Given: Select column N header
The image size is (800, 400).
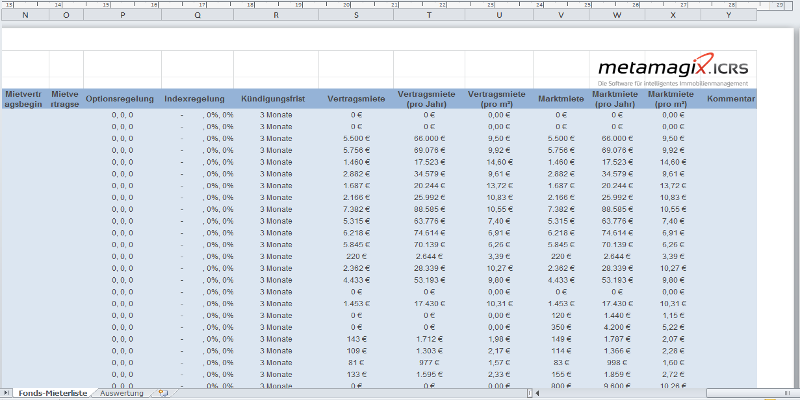Looking at the screenshot, I should (x=26, y=15).
